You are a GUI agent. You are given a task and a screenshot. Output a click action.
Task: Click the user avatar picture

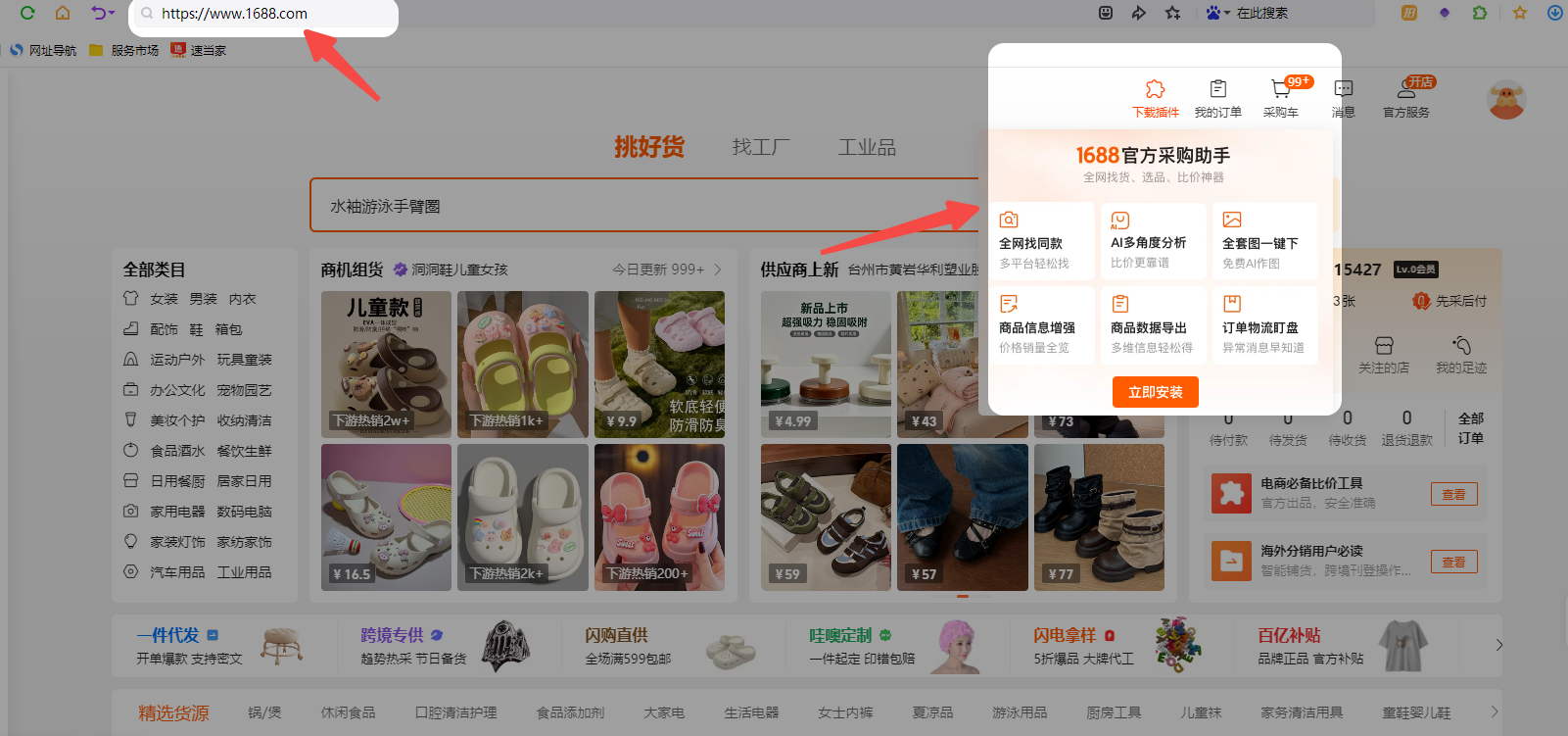coord(1506,99)
